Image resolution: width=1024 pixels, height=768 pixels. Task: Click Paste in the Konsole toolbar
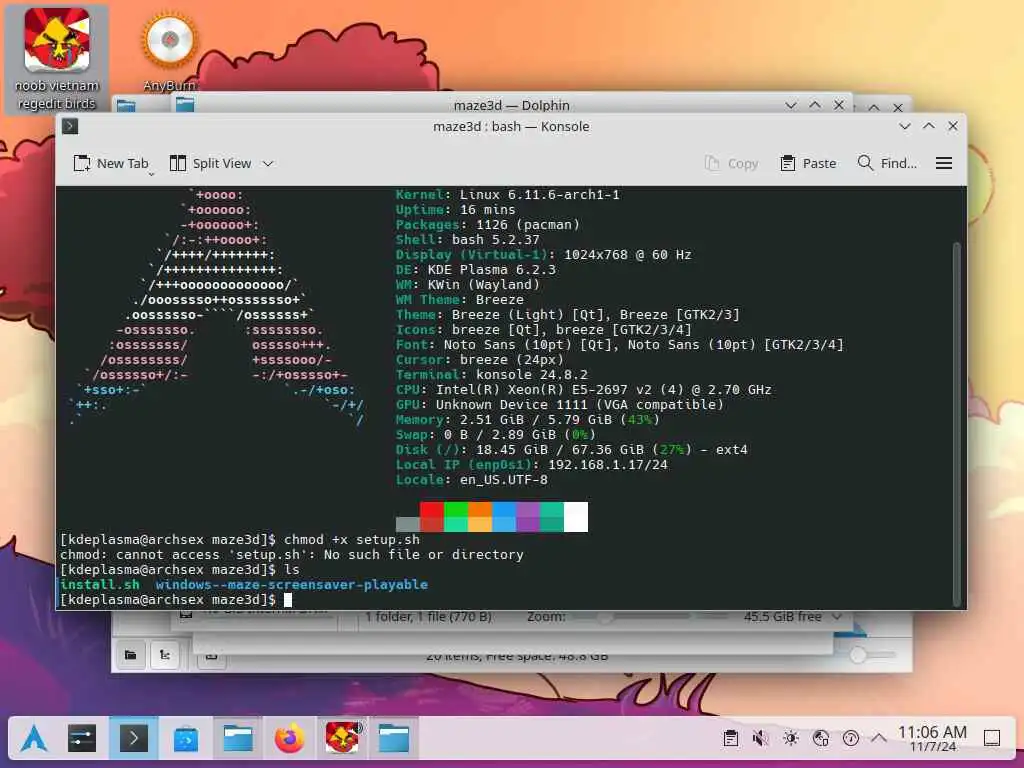808,163
